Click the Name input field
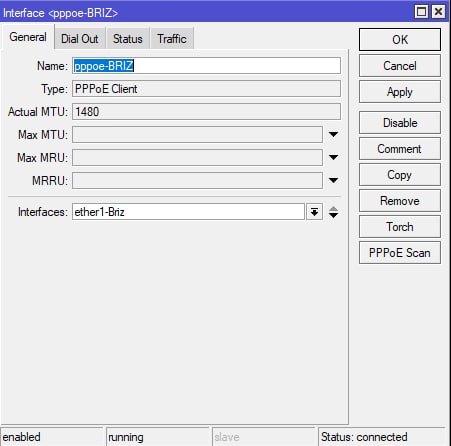The height and width of the screenshot is (446, 451). tap(206, 66)
